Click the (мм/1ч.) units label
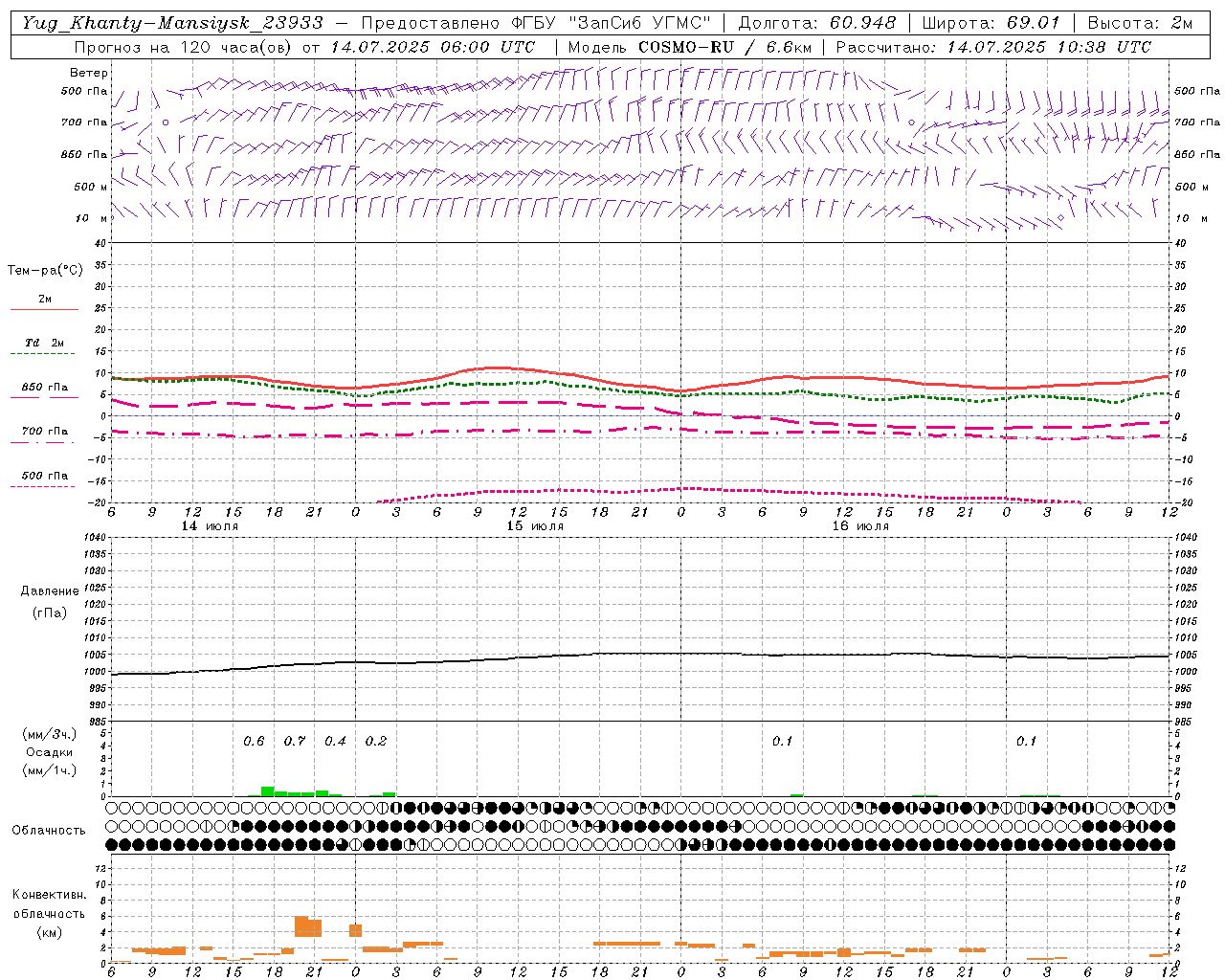Screen dimensions: 1225x980 click(49, 770)
